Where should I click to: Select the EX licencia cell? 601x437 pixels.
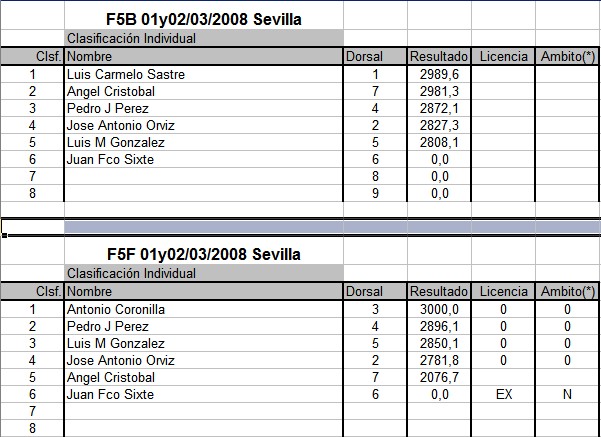coord(503,394)
